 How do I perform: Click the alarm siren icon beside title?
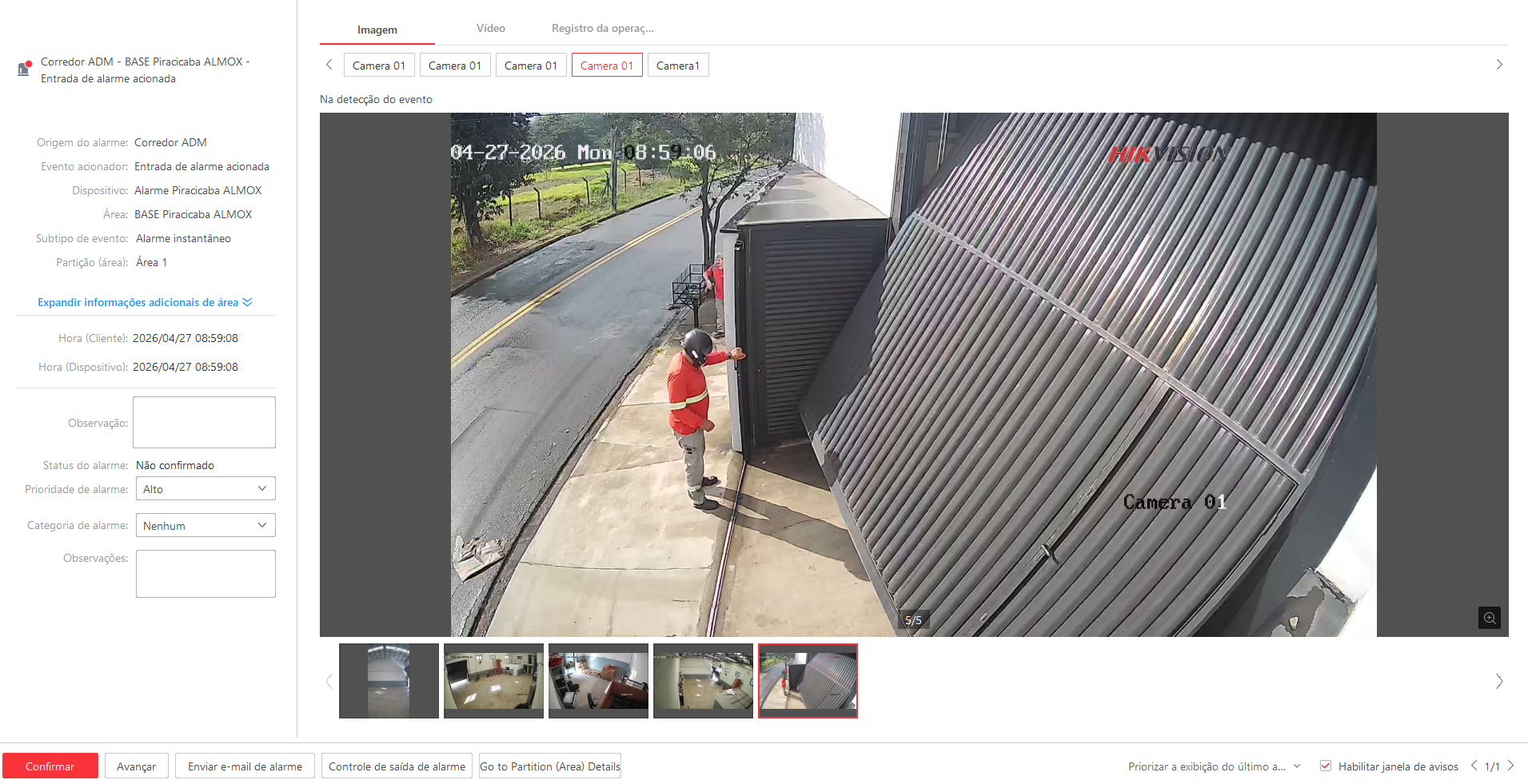(25, 69)
